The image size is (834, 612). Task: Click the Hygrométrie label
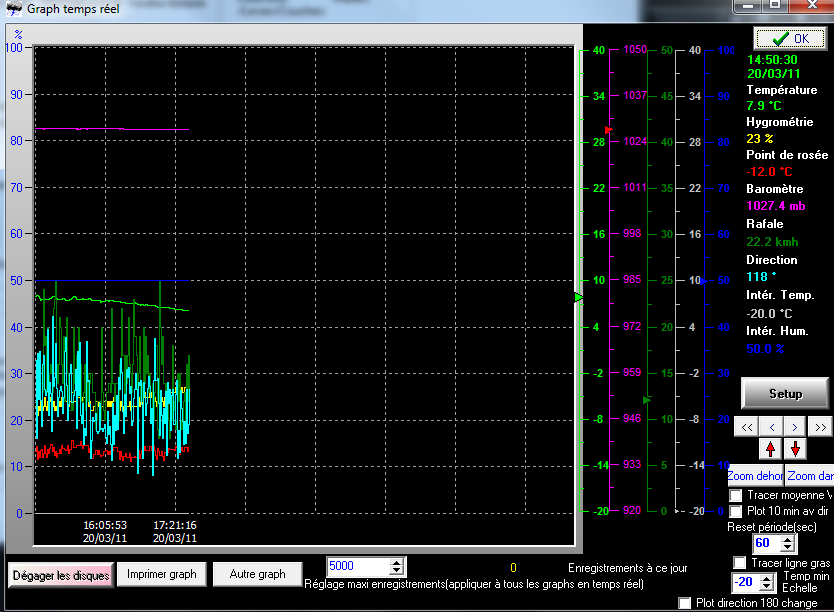click(x=780, y=122)
